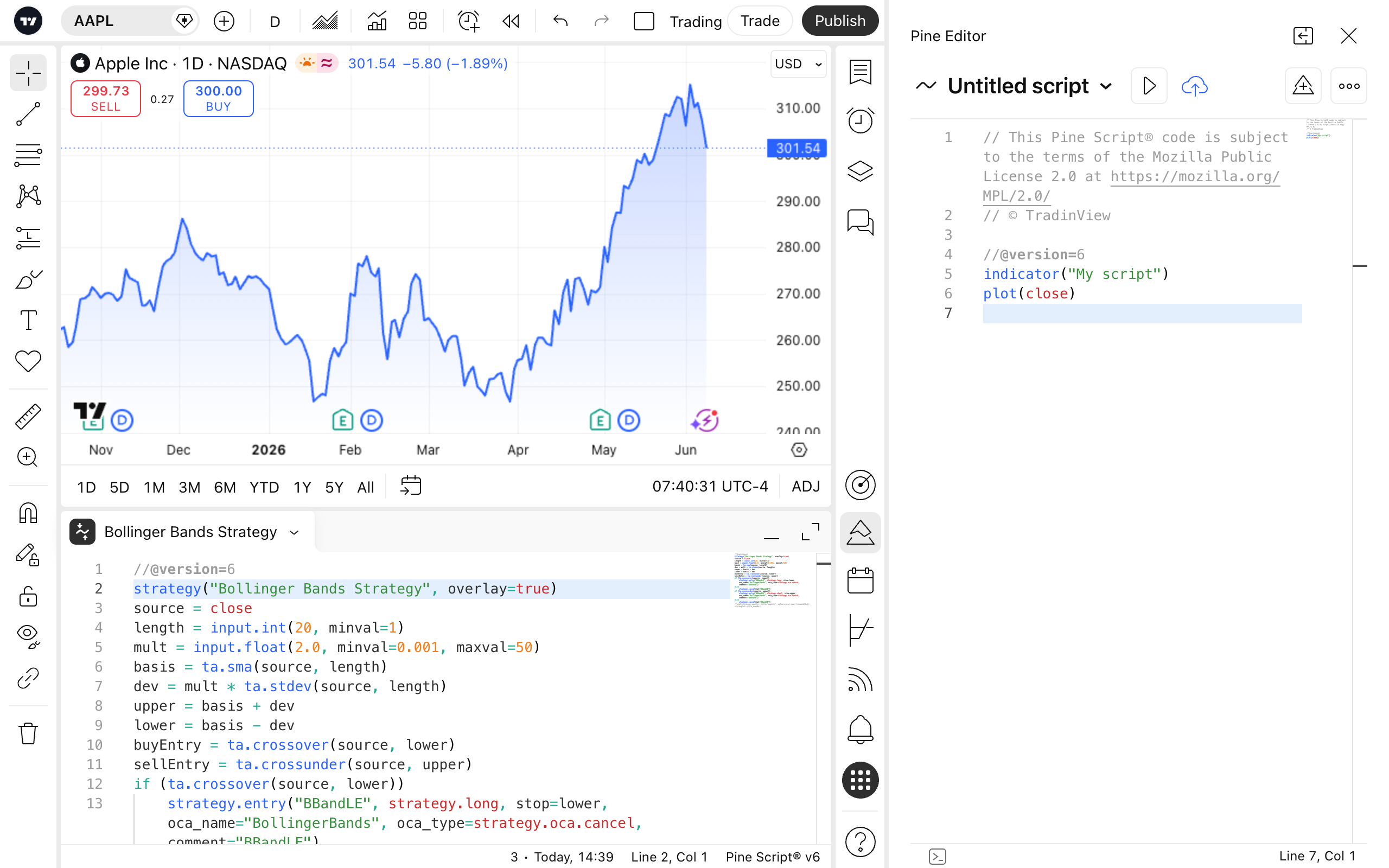Open the help question mark icon
The width and height of the screenshot is (1389, 868).
860,842
